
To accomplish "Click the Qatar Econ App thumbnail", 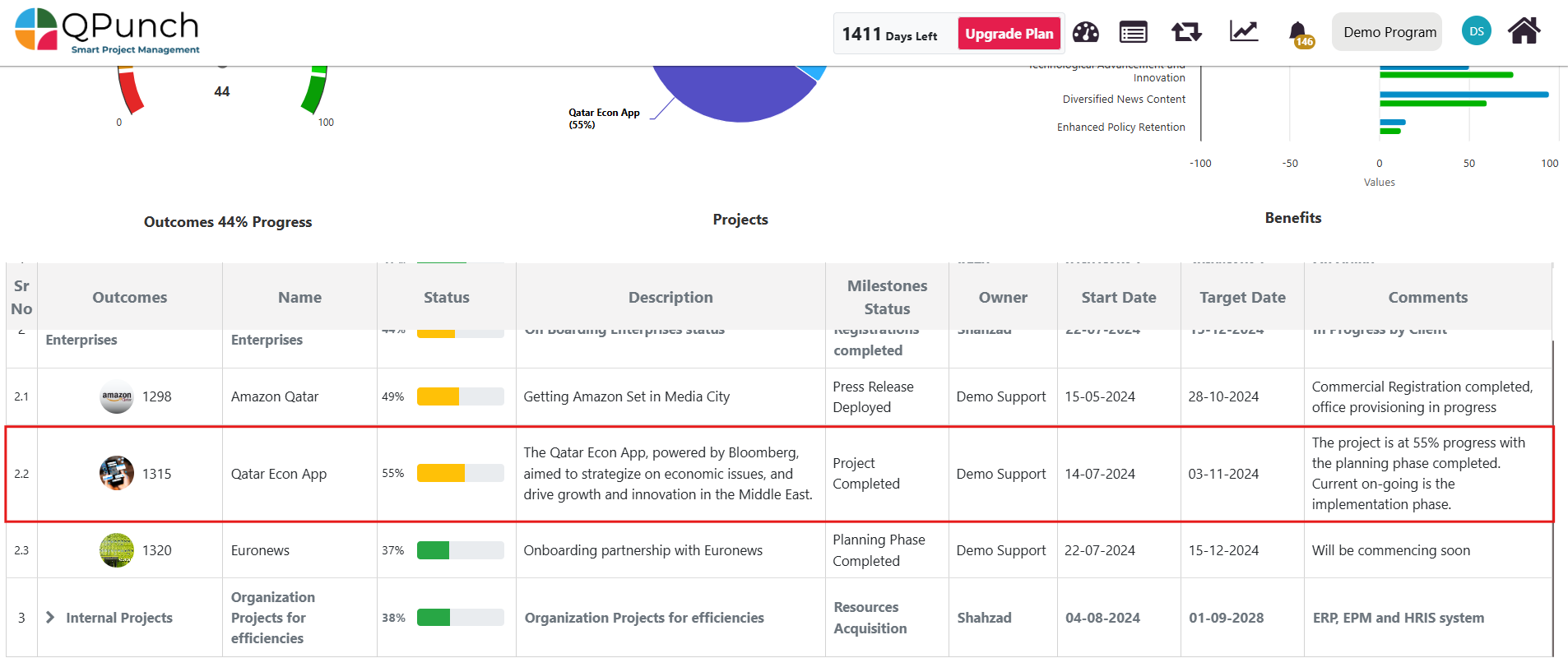I will click(117, 473).
